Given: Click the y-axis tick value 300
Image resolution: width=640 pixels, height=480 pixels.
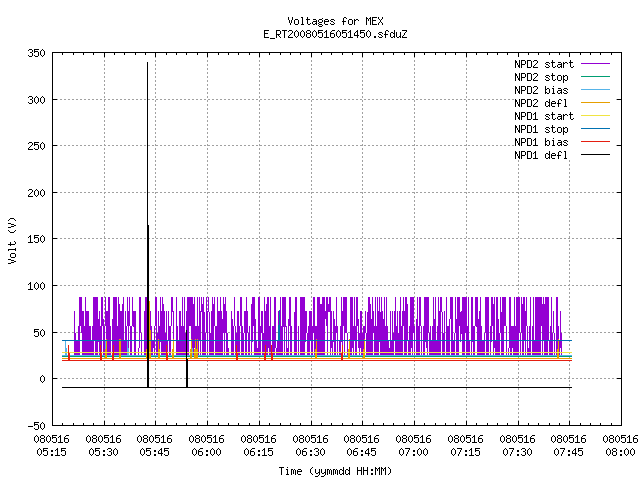Looking at the screenshot, I should [x=36, y=100].
